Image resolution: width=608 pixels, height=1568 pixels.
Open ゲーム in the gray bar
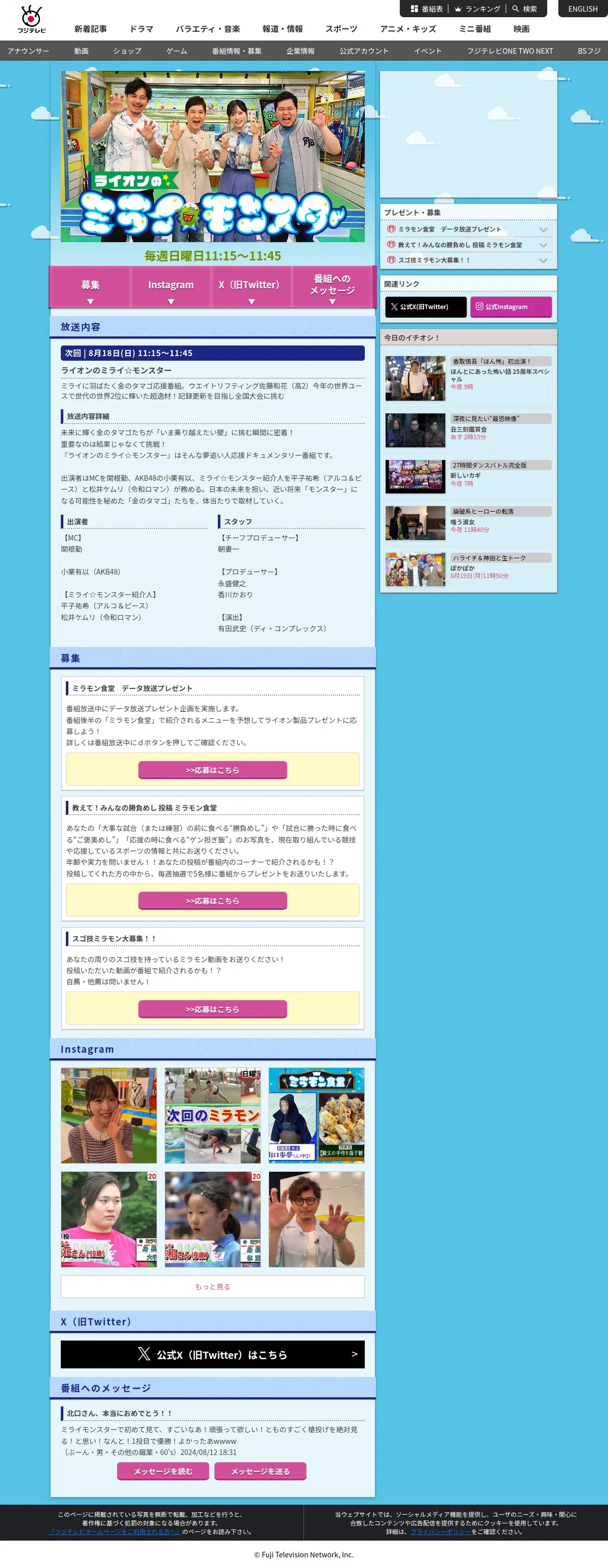(176, 51)
